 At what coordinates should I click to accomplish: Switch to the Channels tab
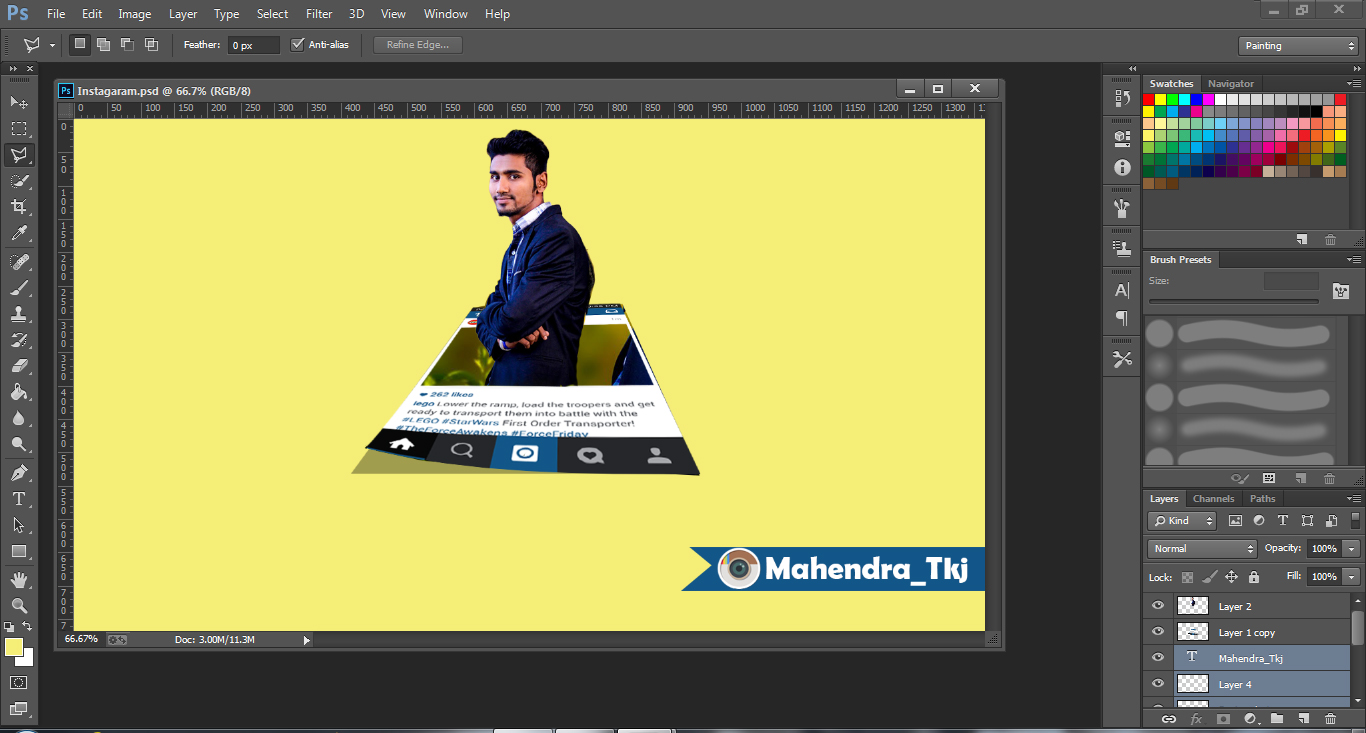pyautogui.click(x=1213, y=498)
